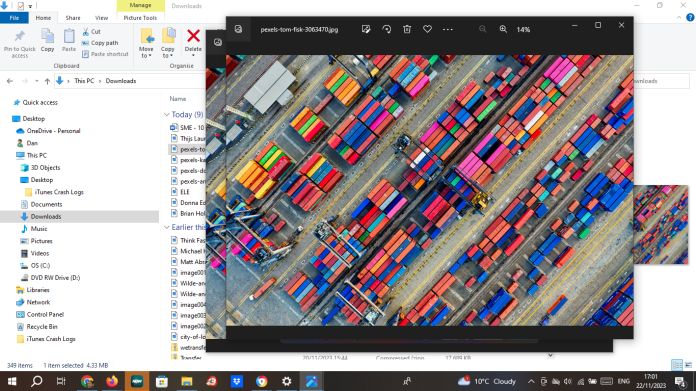Collapse the ribbon with the chevron arrow
Viewport: 696px width, 391px height.
(679, 18)
